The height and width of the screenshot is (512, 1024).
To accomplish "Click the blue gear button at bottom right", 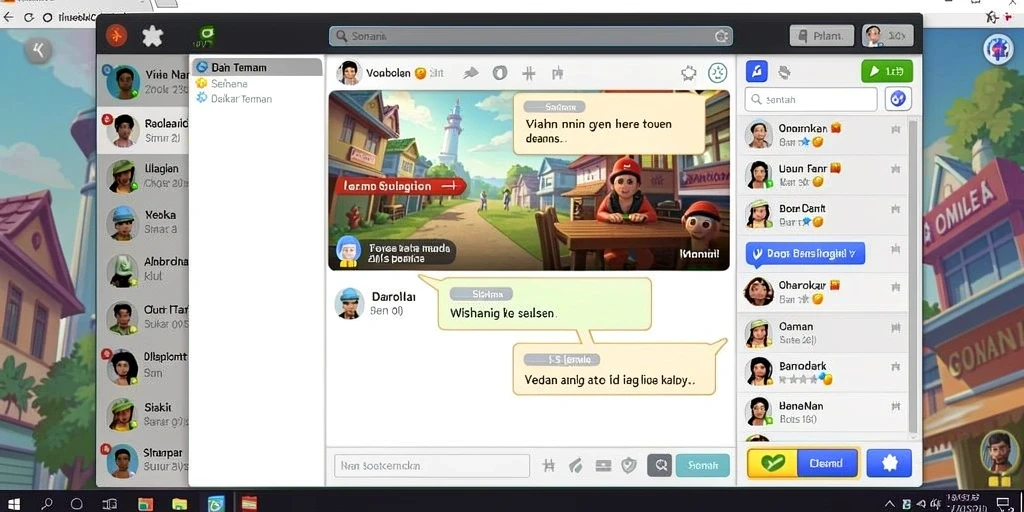I will [889, 463].
